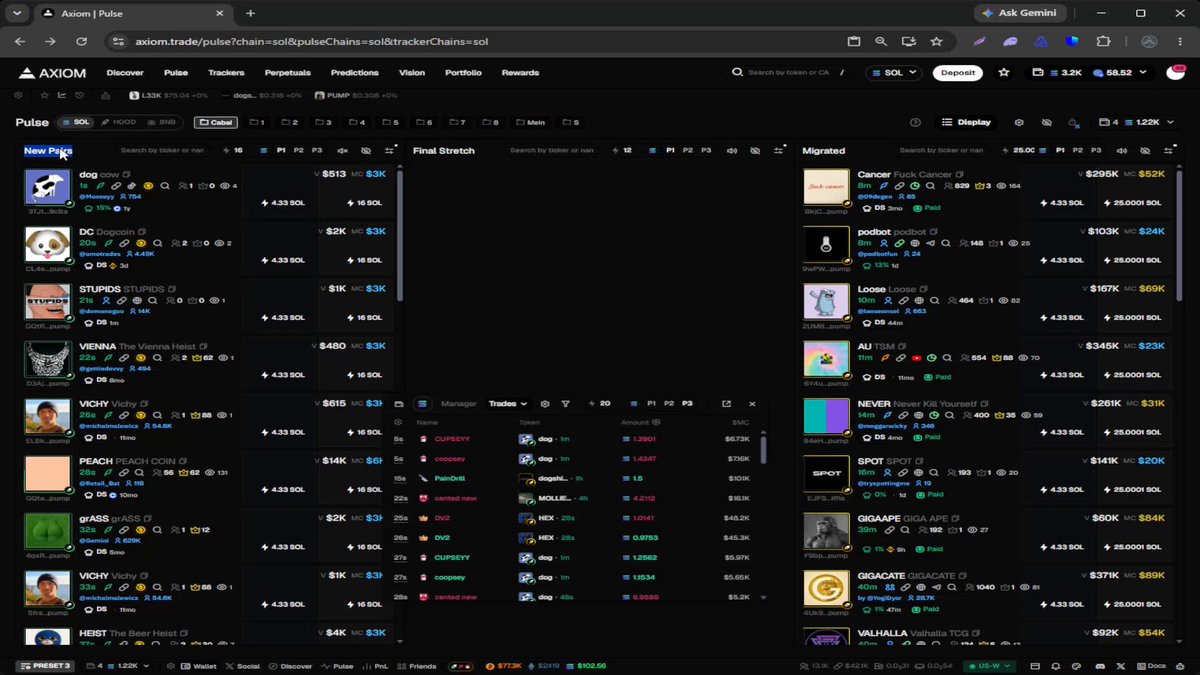The height and width of the screenshot is (675, 1200).
Task: Reload the browser page
Action: pyautogui.click(x=82, y=42)
